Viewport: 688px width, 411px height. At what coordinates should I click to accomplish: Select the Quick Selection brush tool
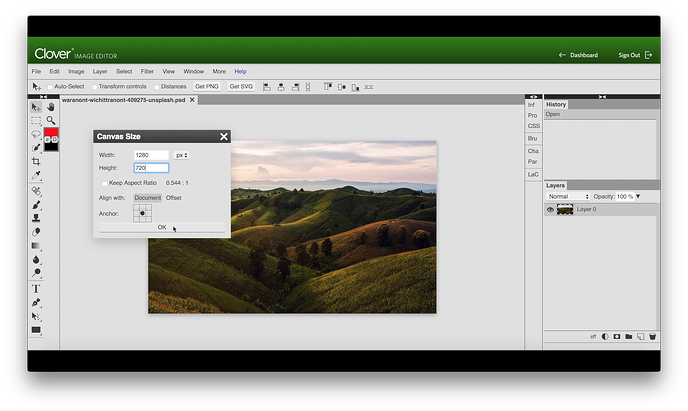coord(36,148)
